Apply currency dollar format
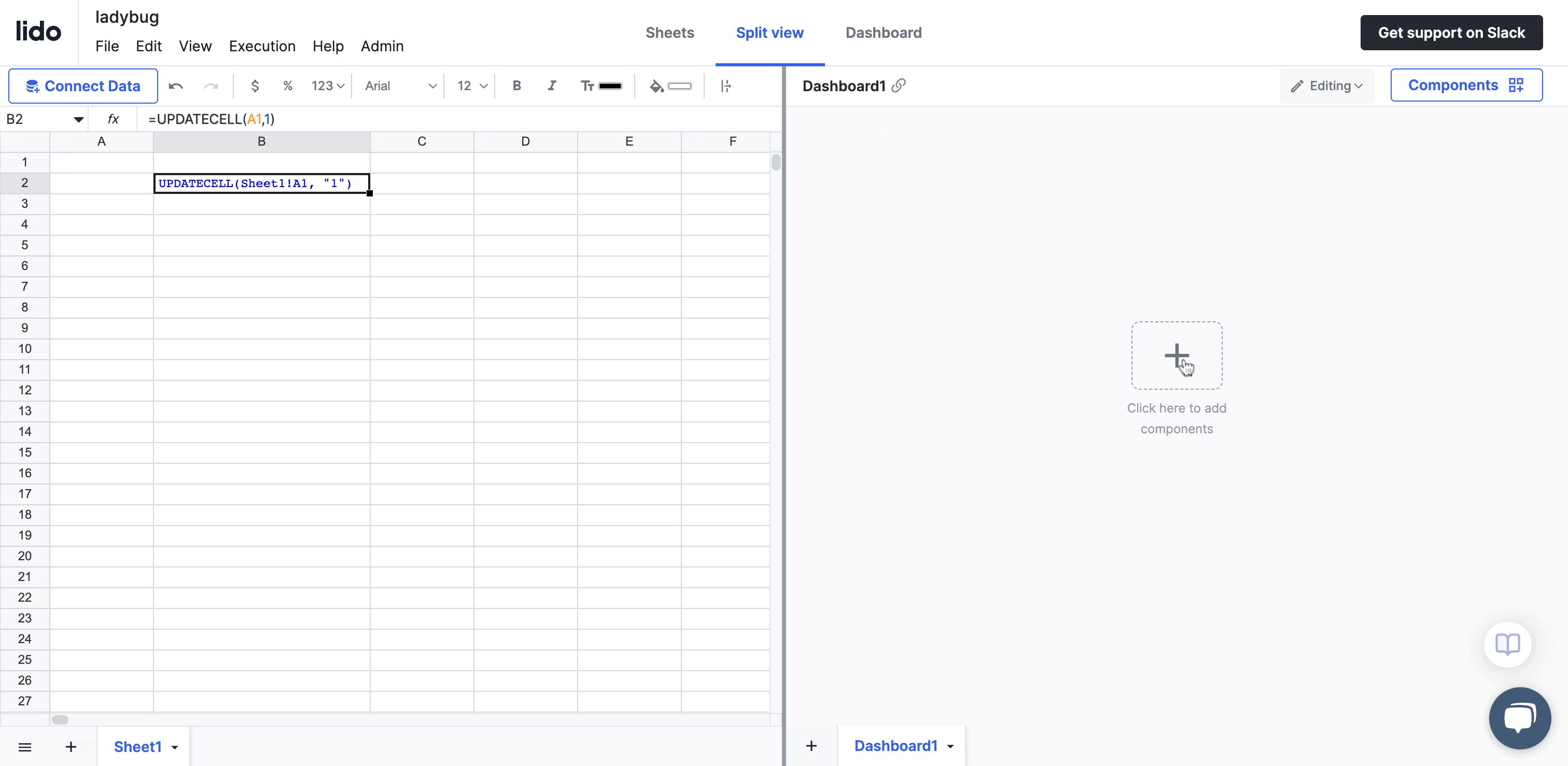Viewport: 1568px width, 766px height. coord(255,86)
